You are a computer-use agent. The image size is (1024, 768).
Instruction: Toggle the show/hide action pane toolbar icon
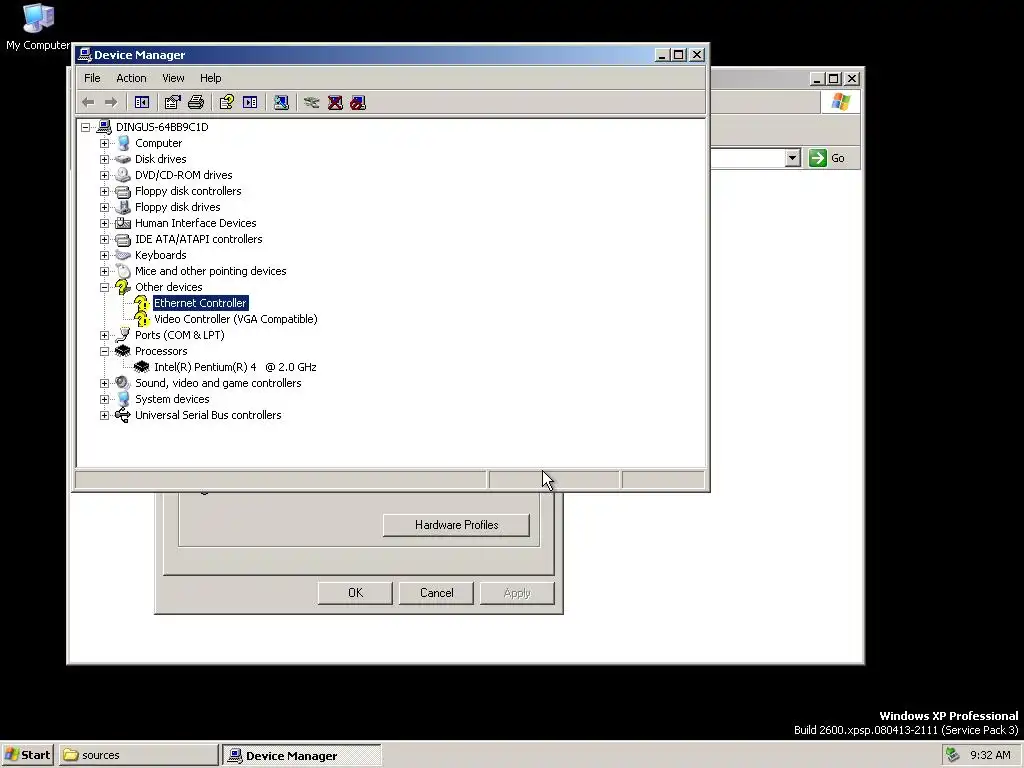tap(250, 103)
